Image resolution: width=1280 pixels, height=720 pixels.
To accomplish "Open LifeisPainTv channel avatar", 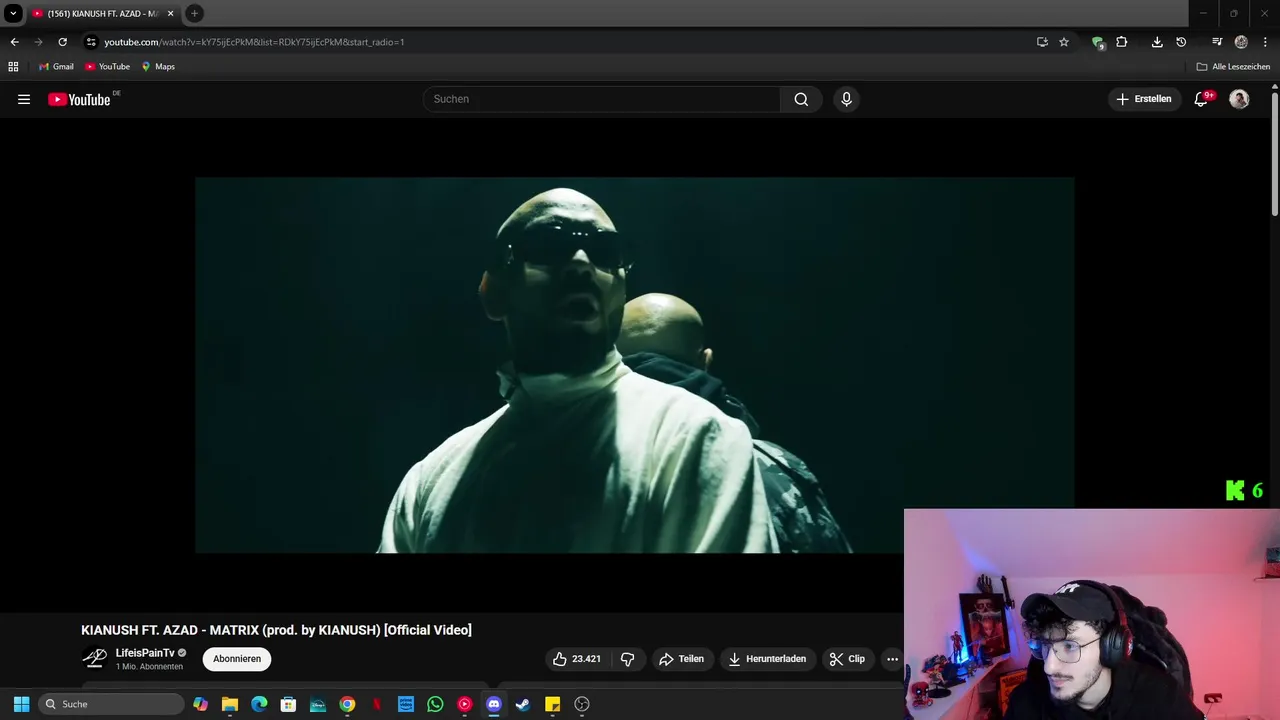I will [x=95, y=658].
